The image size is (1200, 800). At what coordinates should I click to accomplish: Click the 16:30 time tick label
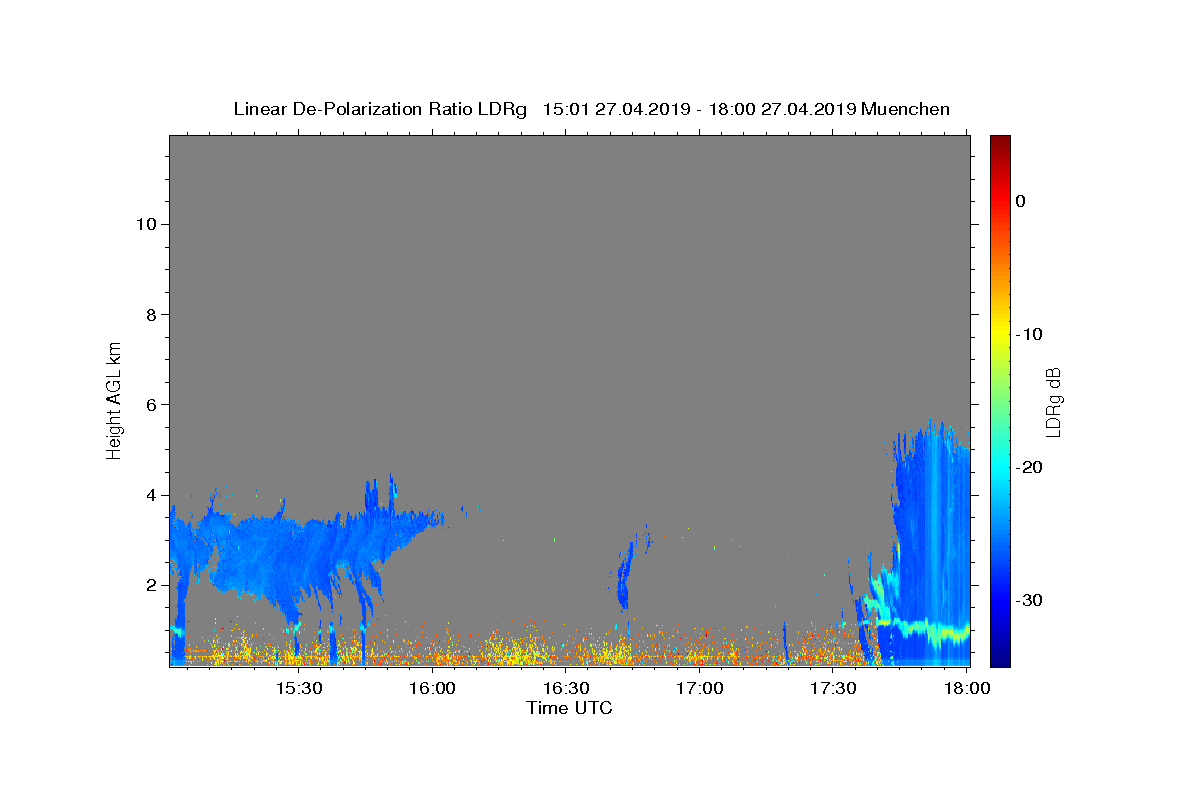tap(566, 689)
